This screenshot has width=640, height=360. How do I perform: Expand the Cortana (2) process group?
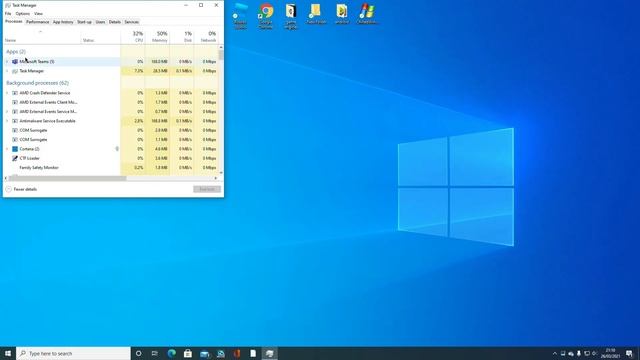[x=7, y=149]
